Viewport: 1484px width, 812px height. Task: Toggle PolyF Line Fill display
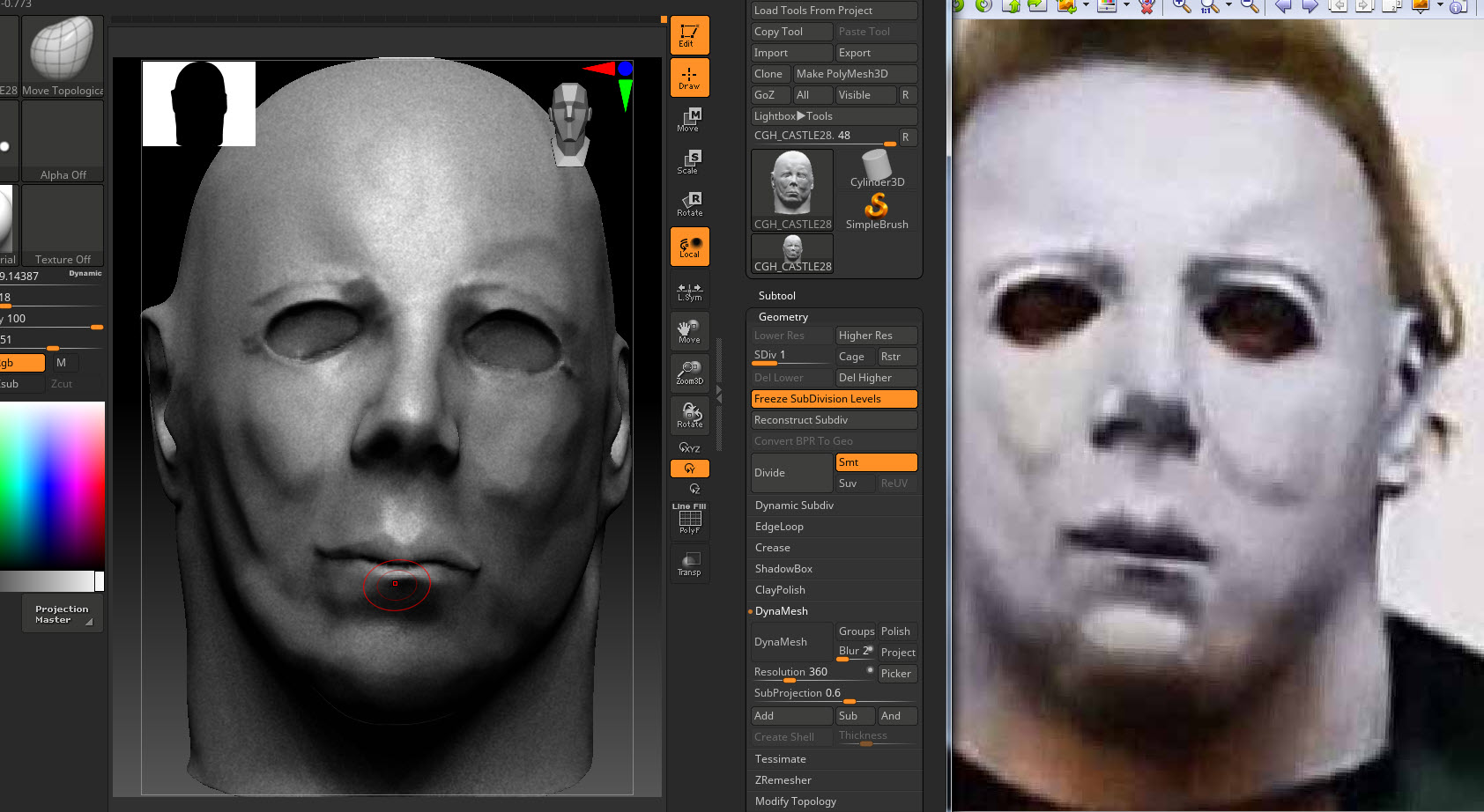click(x=689, y=520)
